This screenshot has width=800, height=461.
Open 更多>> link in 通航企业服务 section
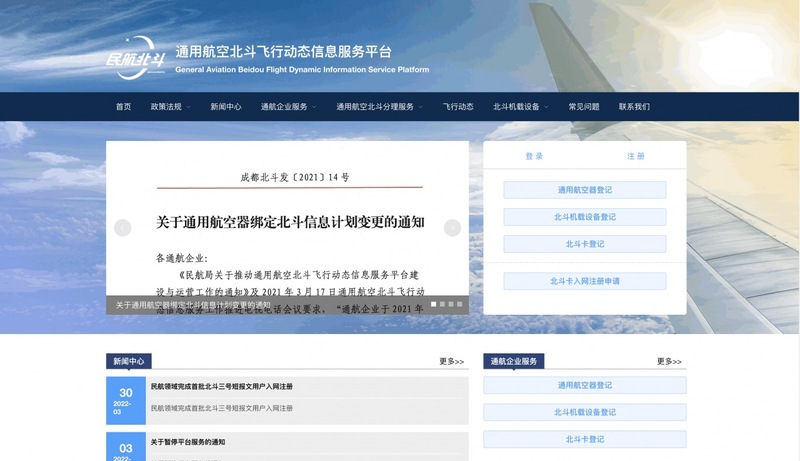pos(669,361)
